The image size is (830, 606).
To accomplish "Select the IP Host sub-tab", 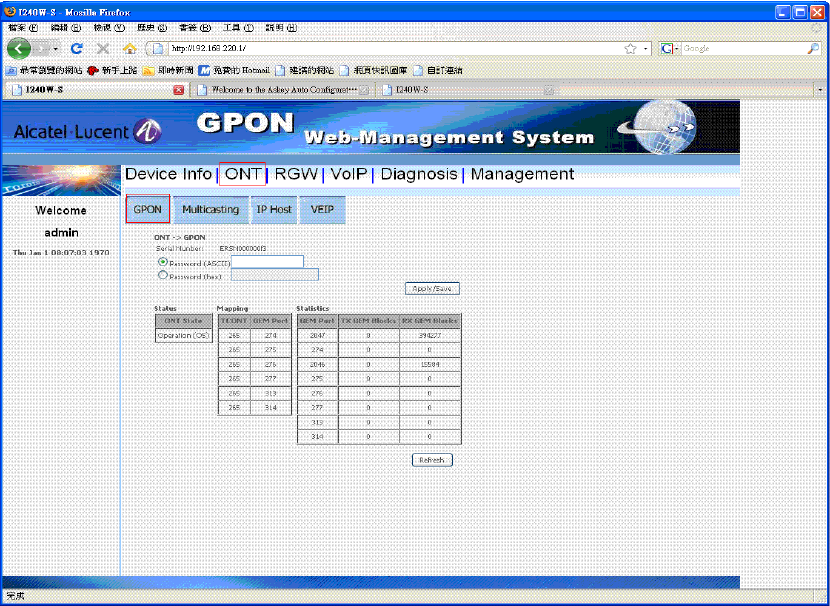I will coord(274,210).
